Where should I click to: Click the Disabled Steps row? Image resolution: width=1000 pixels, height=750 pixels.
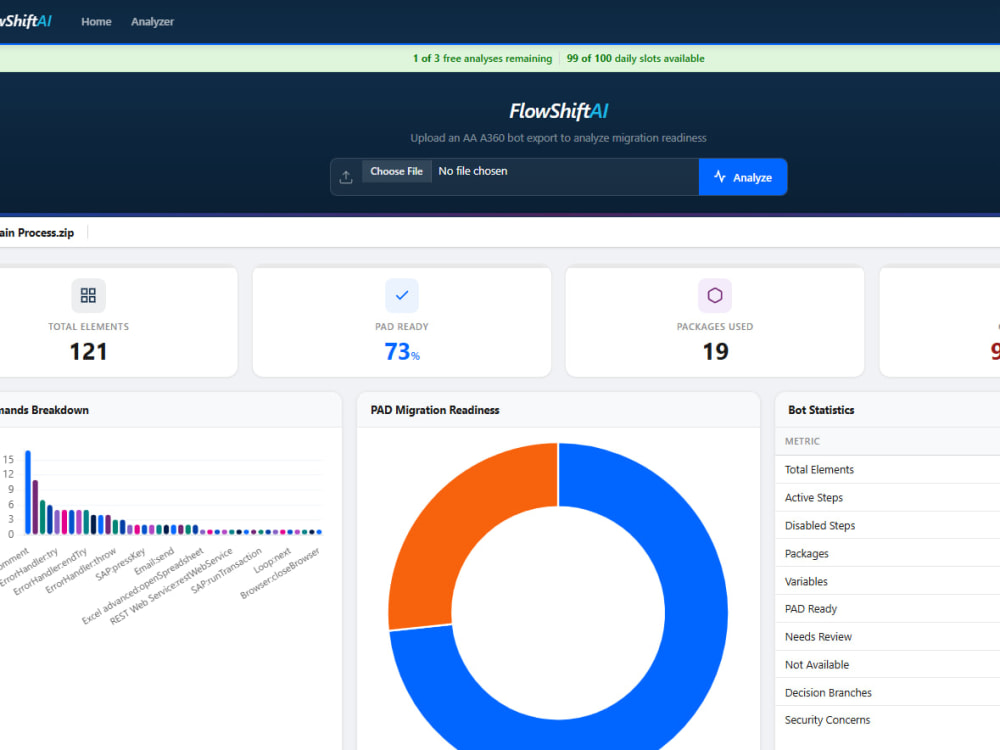888,526
